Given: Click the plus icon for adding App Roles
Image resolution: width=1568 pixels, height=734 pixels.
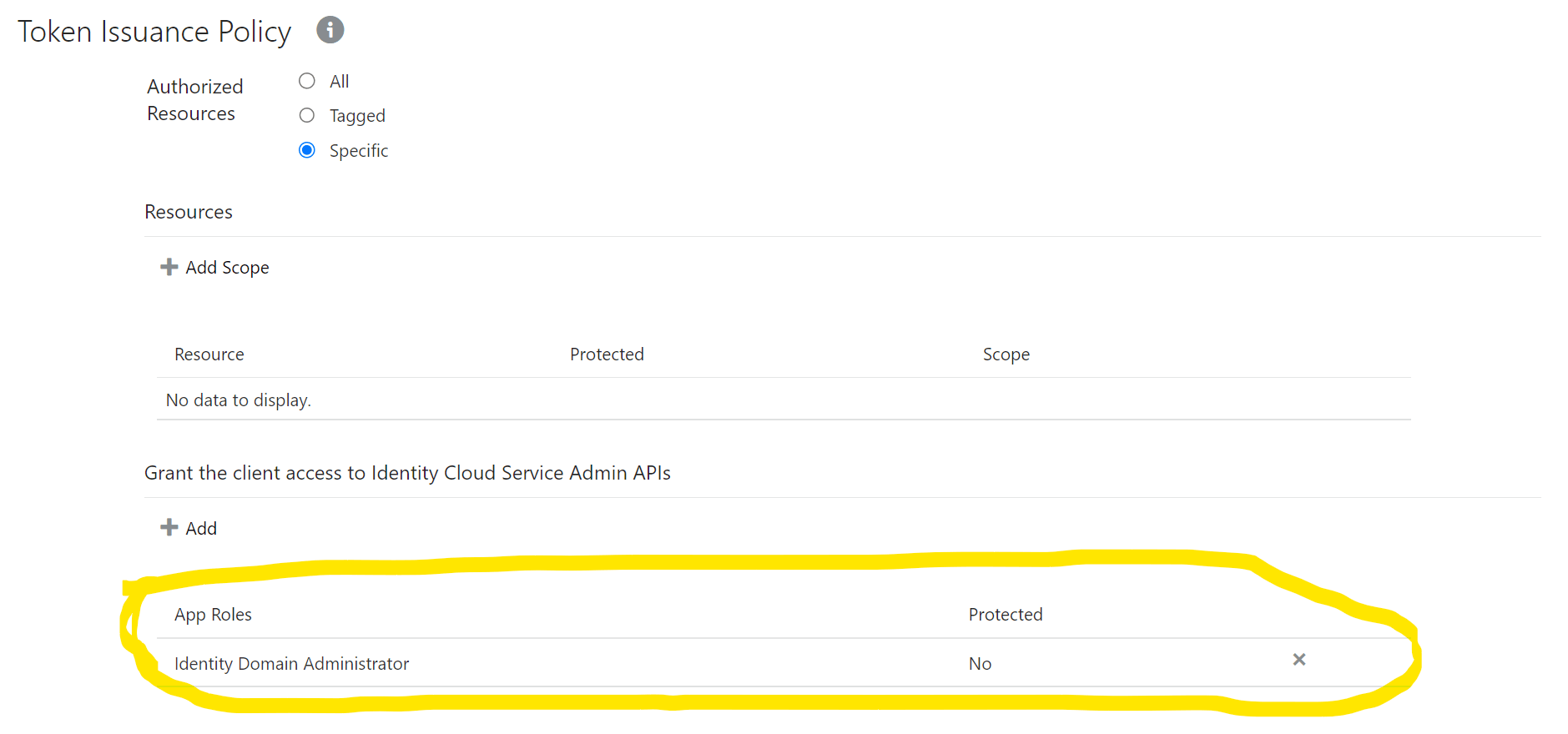Looking at the screenshot, I should 169,527.
